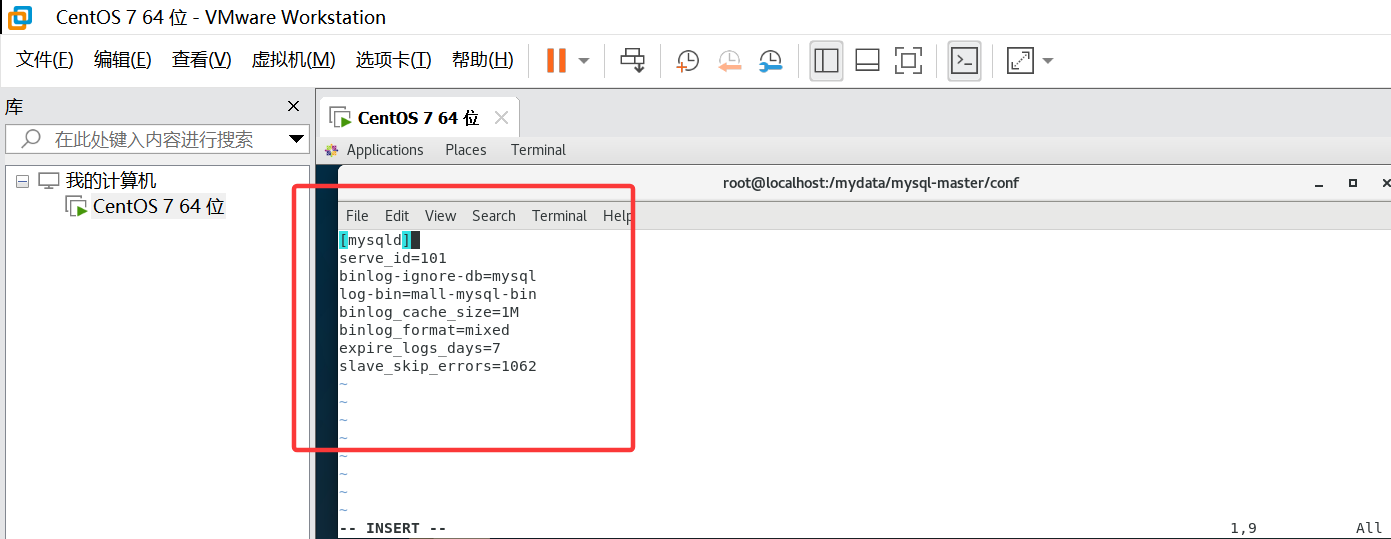
Task: Click the binlog-ignore-db=mysql line
Action: [x=438, y=276]
